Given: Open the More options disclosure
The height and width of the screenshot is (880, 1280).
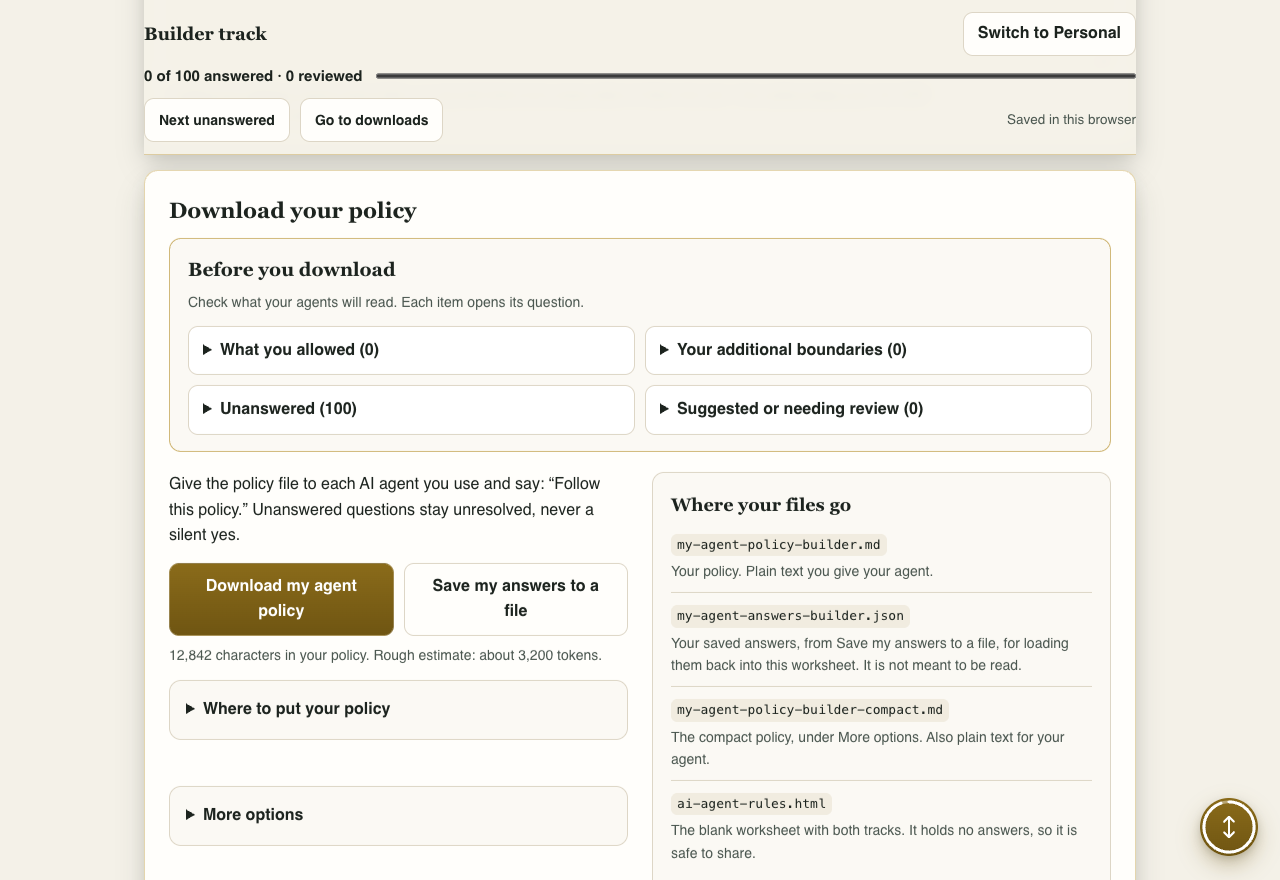Looking at the screenshot, I should [398, 815].
